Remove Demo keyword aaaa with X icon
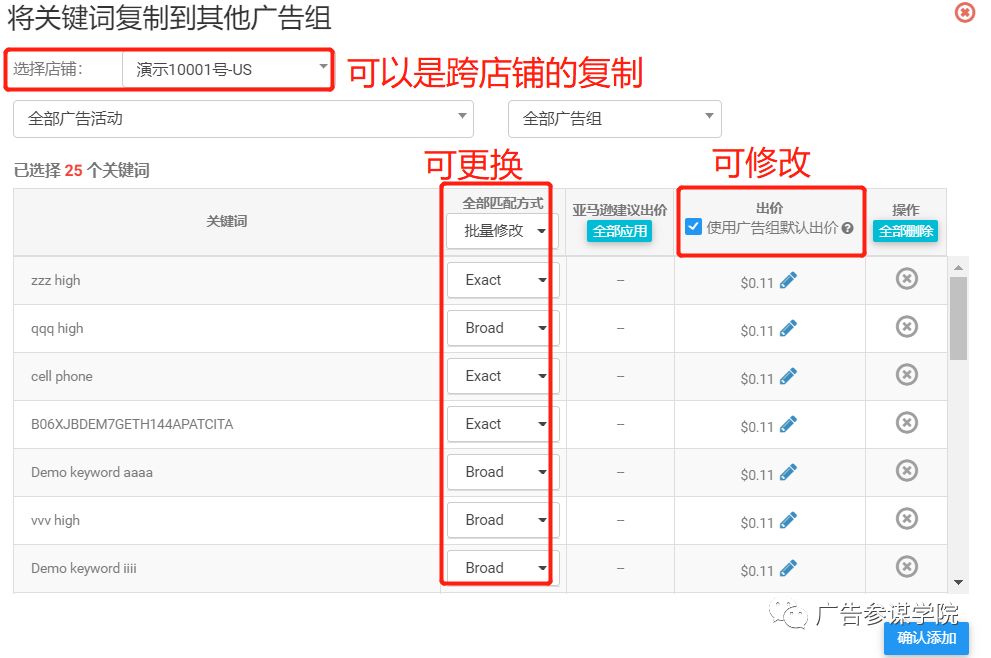 click(907, 471)
